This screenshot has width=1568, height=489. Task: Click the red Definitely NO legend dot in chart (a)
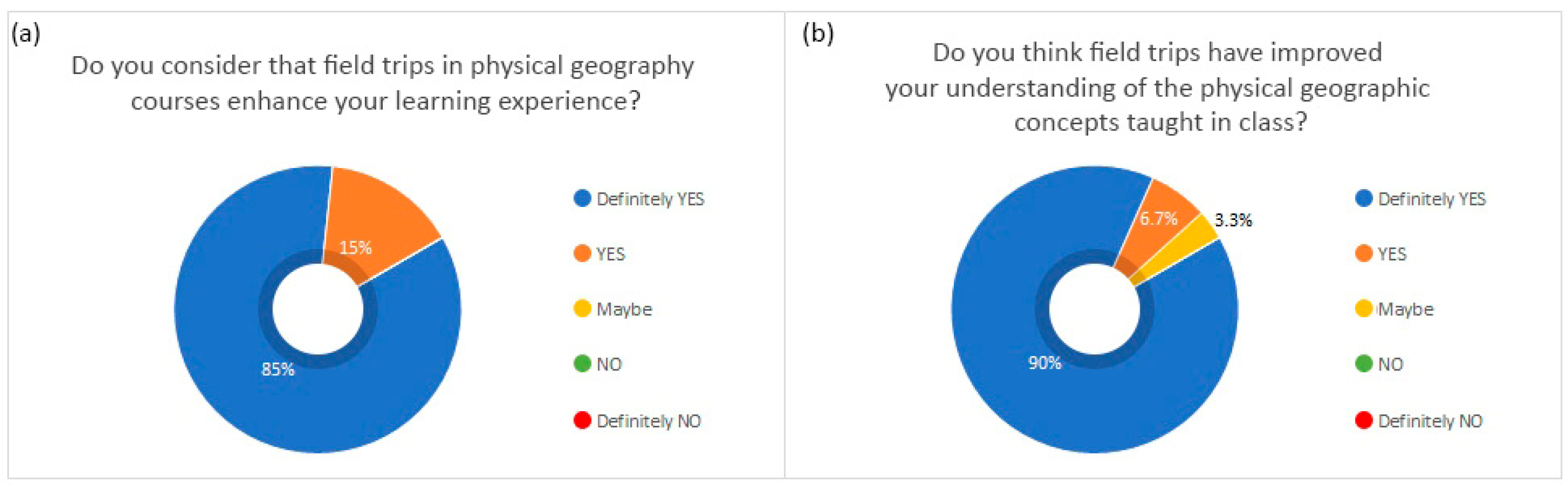582,420
